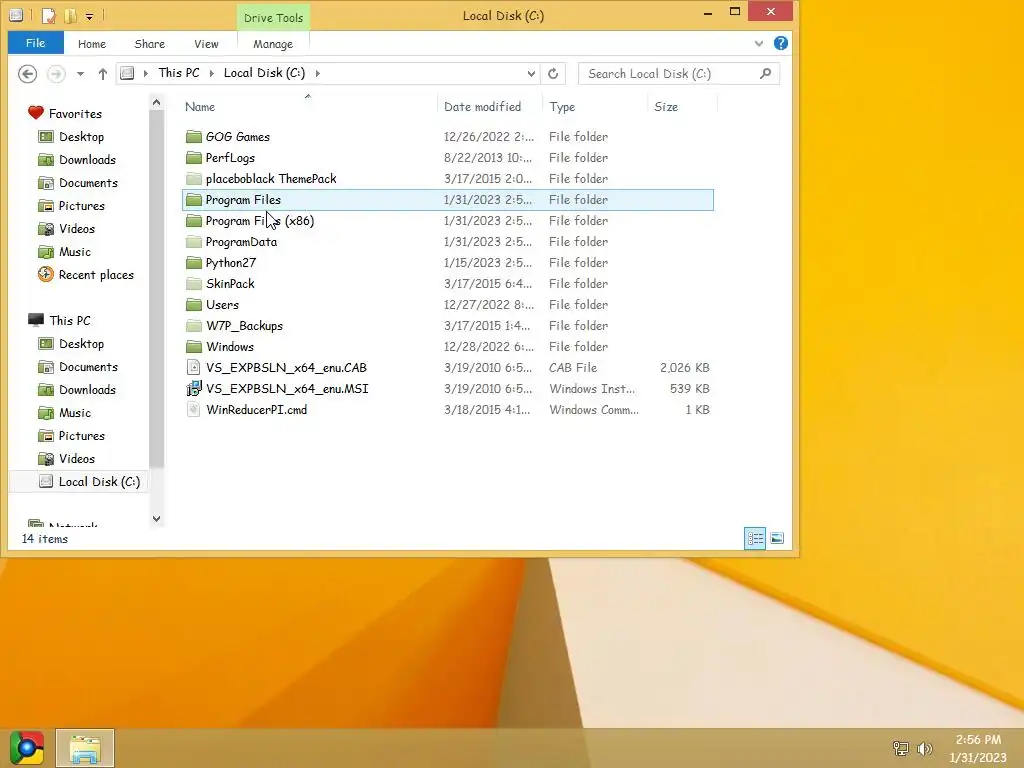Select the ProgramData folder
1024x768 pixels.
[448, 242]
